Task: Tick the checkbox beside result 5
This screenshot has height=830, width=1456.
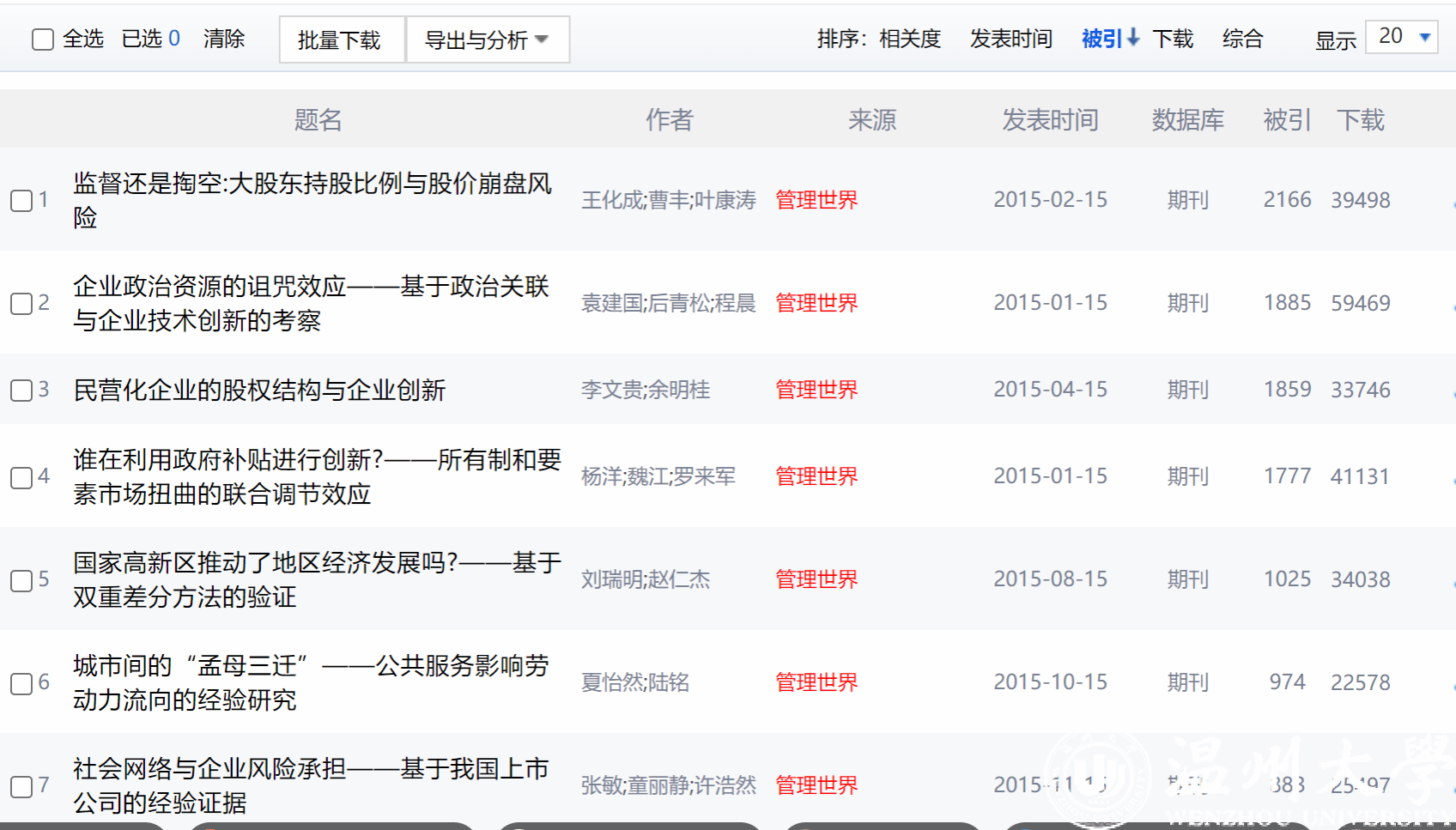Action: coord(21,580)
